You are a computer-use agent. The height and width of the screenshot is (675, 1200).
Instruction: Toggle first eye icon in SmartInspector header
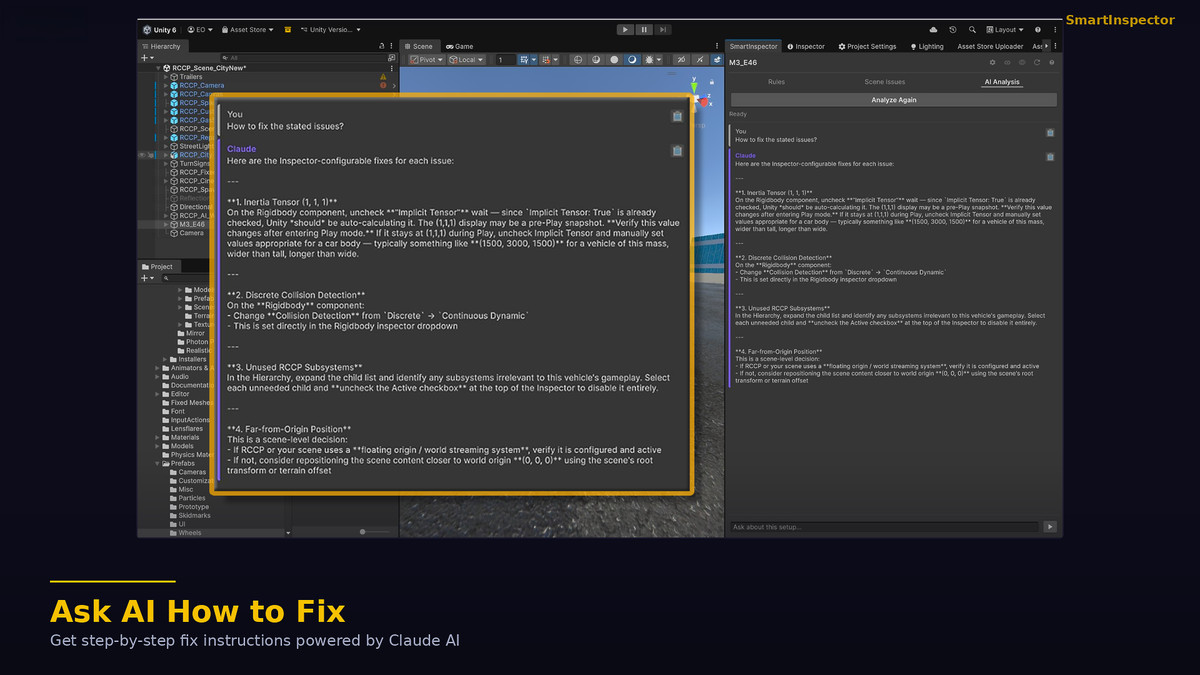pyautogui.click(x=1008, y=62)
